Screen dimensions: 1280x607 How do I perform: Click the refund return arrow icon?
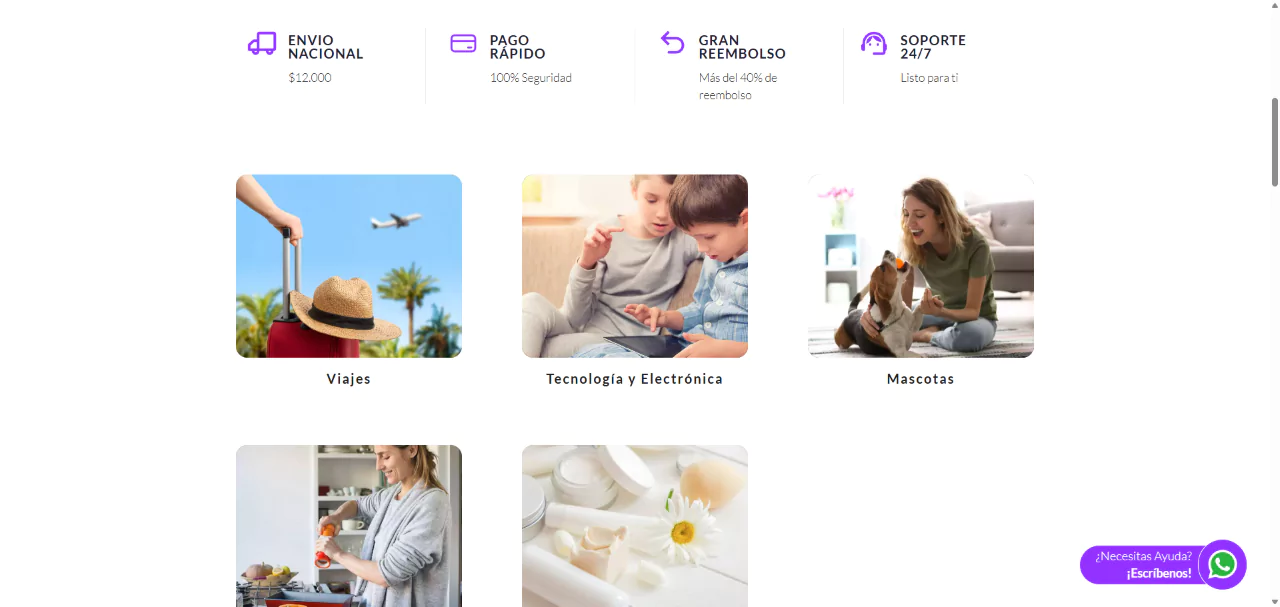[672, 42]
